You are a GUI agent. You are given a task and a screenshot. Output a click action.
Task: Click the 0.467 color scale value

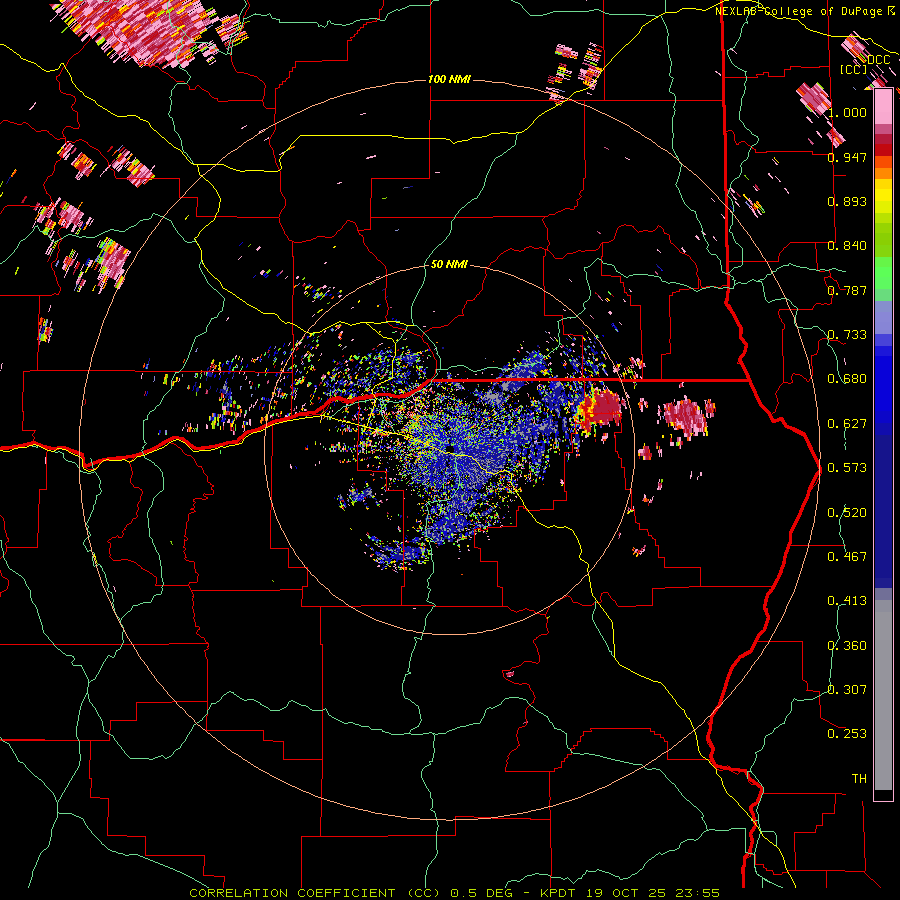[847, 557]
